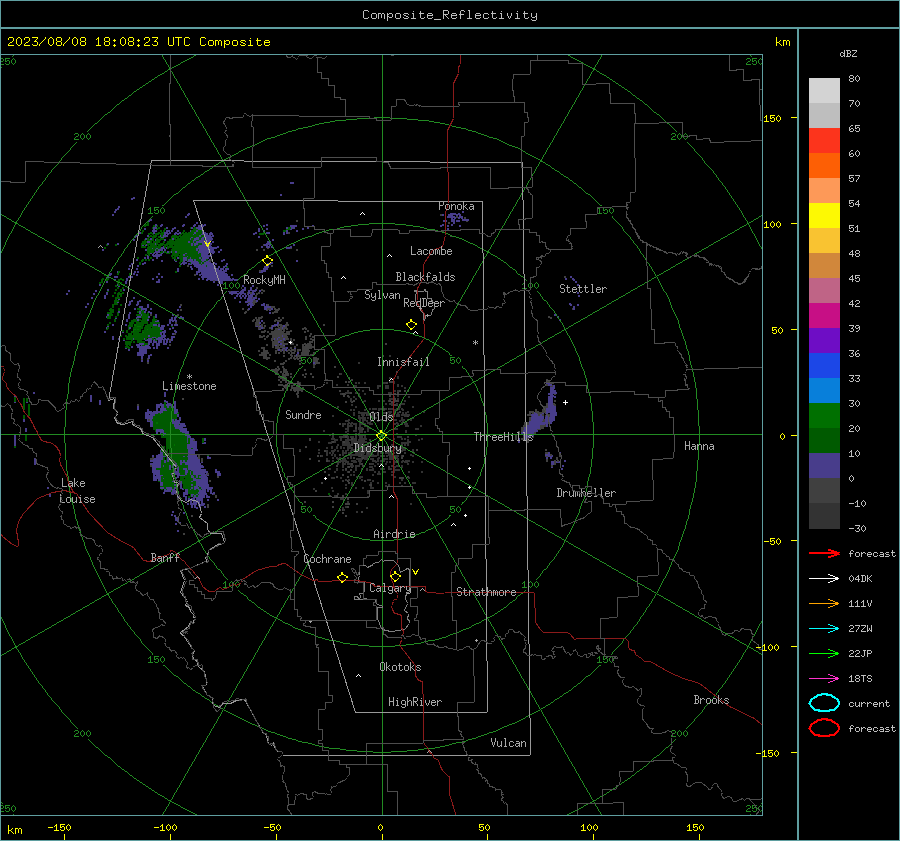Screen dimensions: 900x841
Task: Select the Cochrane label
Action: [327, 559]
